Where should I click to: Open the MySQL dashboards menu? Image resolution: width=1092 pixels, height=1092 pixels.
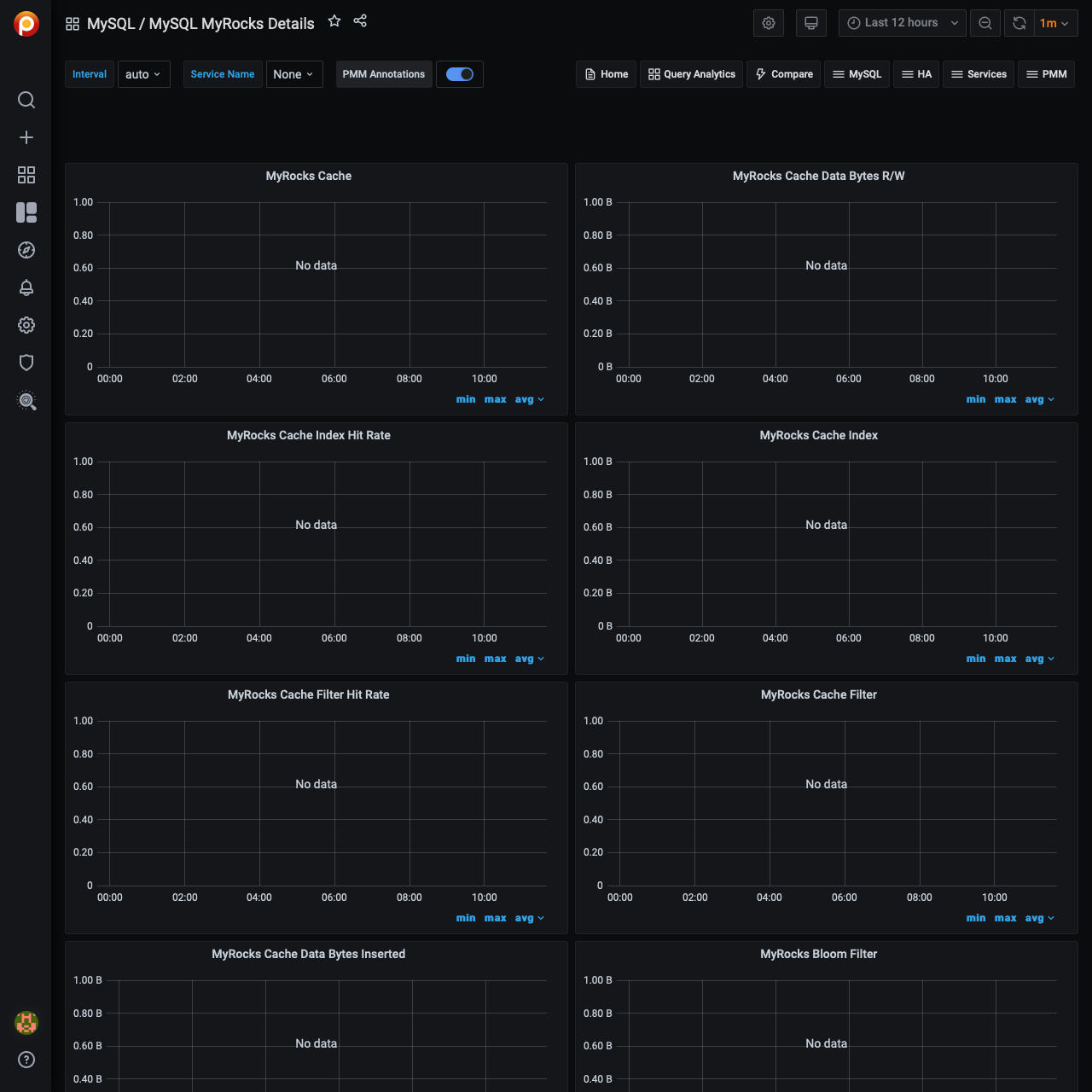pos(857,74)
